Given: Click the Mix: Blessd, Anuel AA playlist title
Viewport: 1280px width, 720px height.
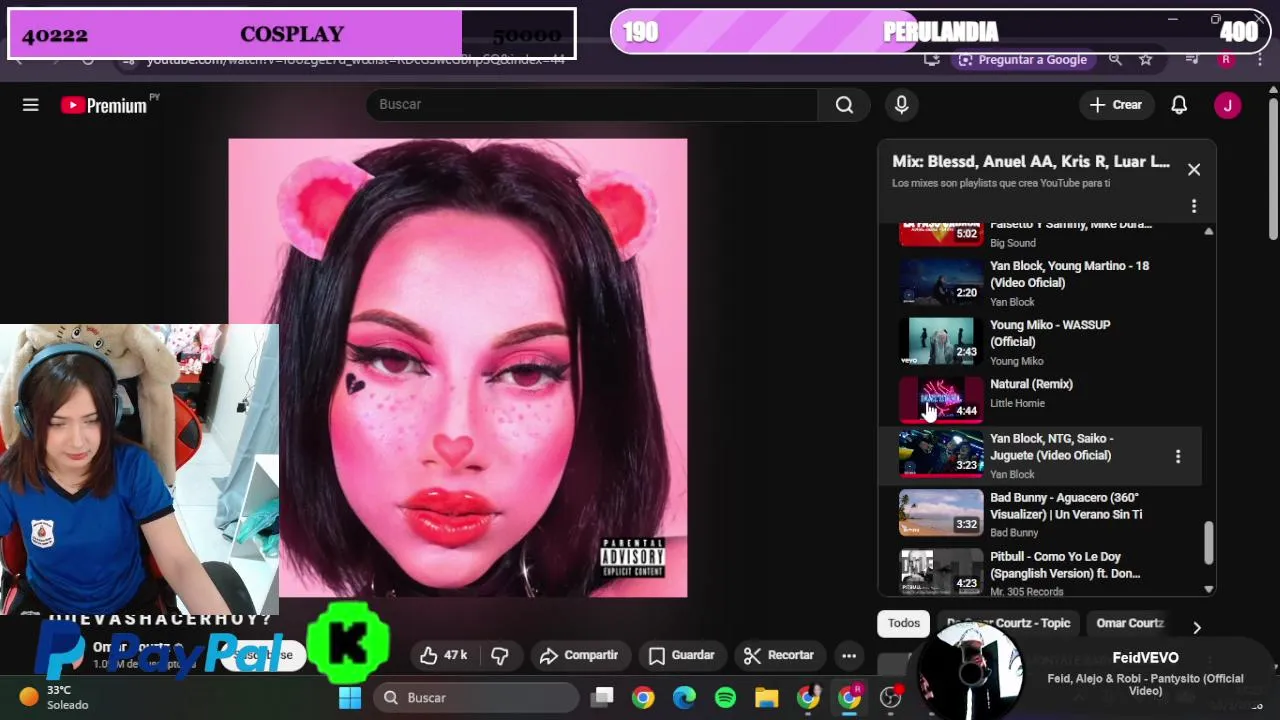Looking at the screenshot, I should [x=1030, y=161].
